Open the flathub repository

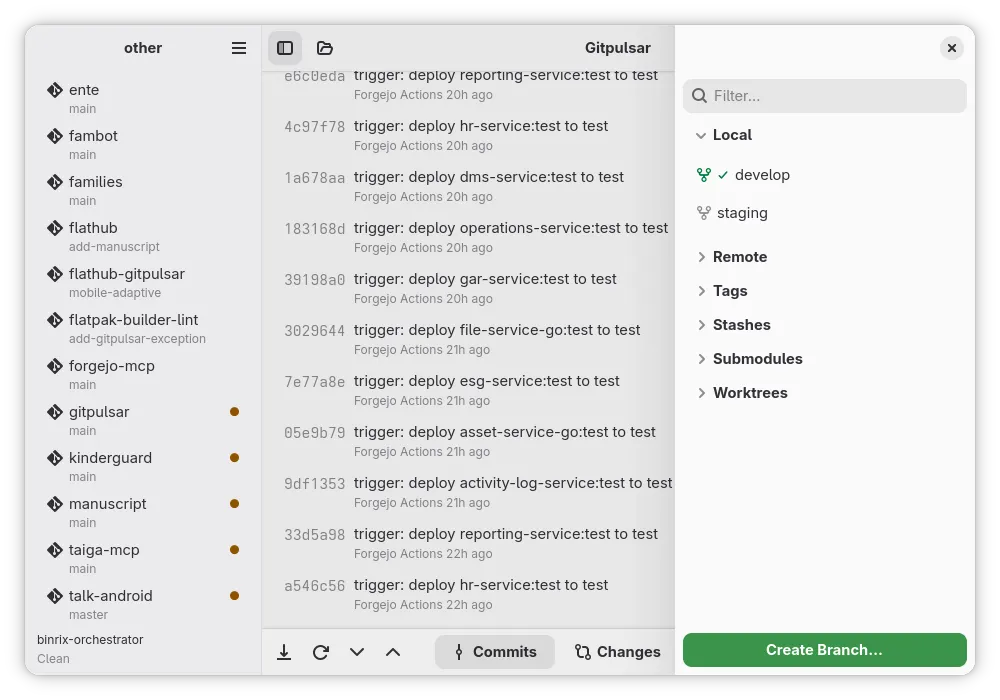coord(143,236)
